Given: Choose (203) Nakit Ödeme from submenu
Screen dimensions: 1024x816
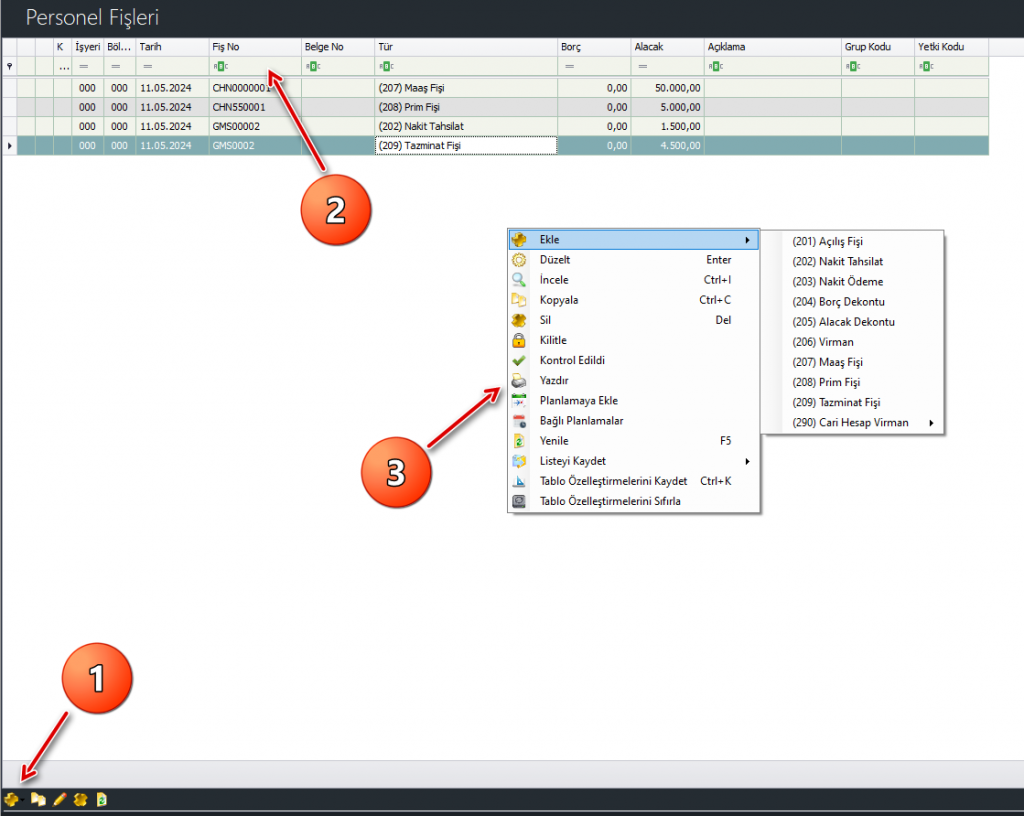Looking at the screenshot, I should click(x=837, y=282).
